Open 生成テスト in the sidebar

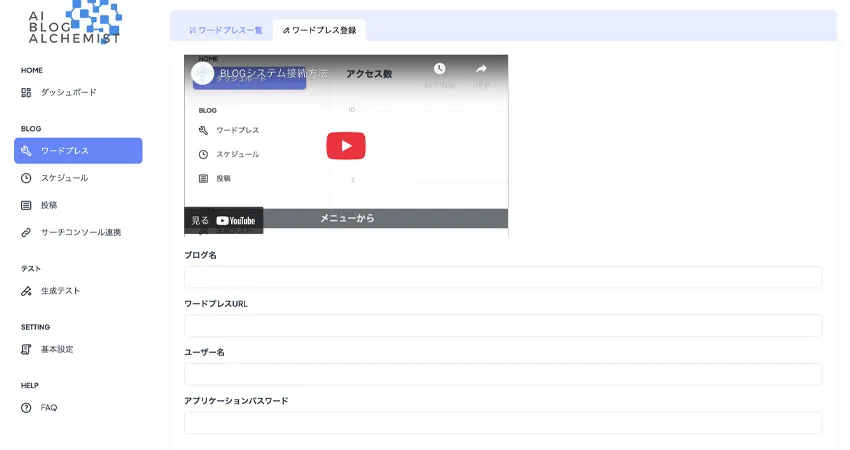pos(60,291)
